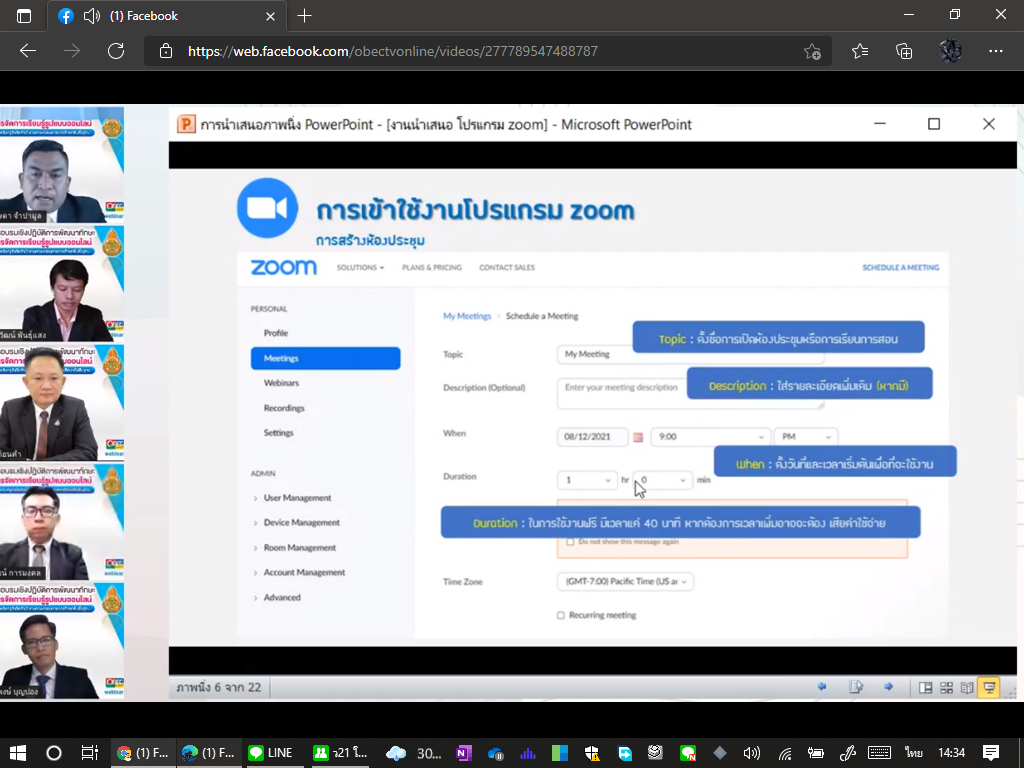Click the date field 08/12/2021
The height and width of the screenshot is (768, 1024).
point(592,437)
